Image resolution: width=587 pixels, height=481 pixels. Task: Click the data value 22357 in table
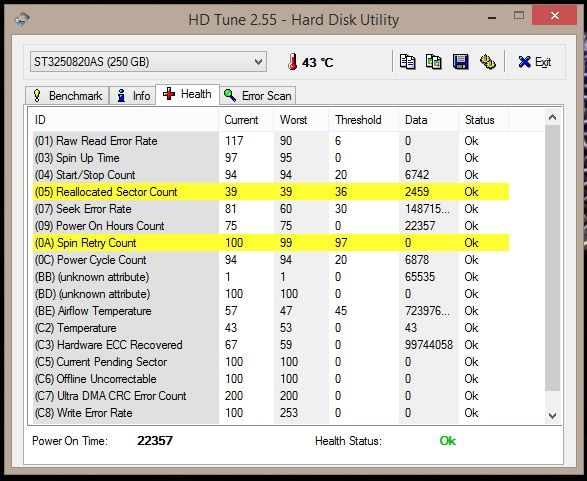tap(420, 226)
